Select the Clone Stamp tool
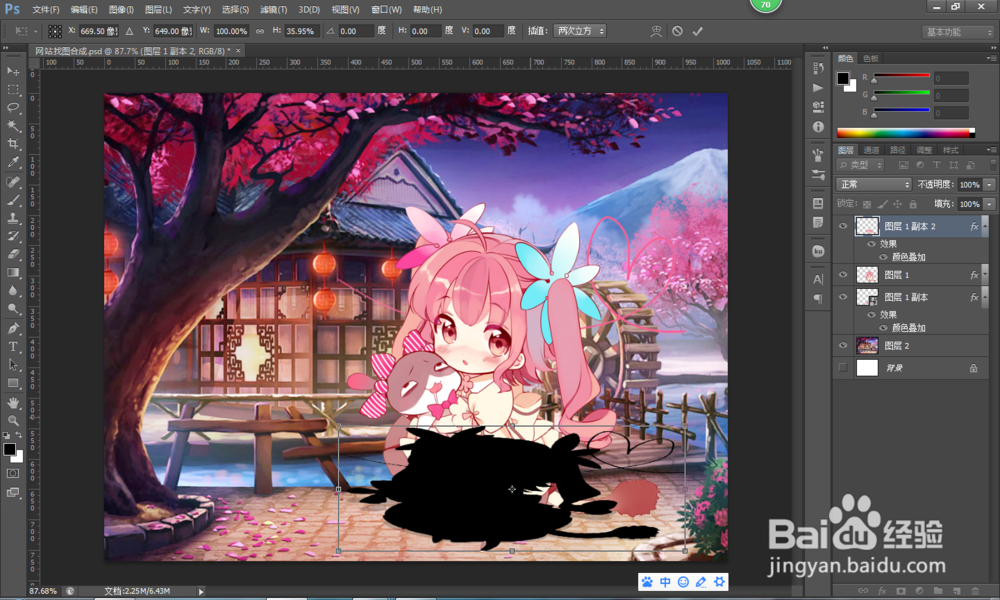The height and width of the screenshot is (600, 1000). [x=13, y=218]
